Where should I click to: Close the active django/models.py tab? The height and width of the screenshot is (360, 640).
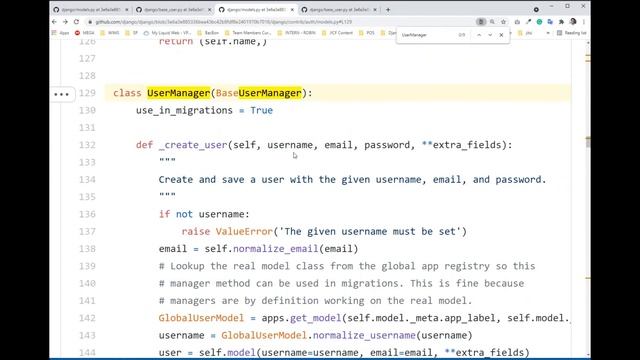point(292,9)
